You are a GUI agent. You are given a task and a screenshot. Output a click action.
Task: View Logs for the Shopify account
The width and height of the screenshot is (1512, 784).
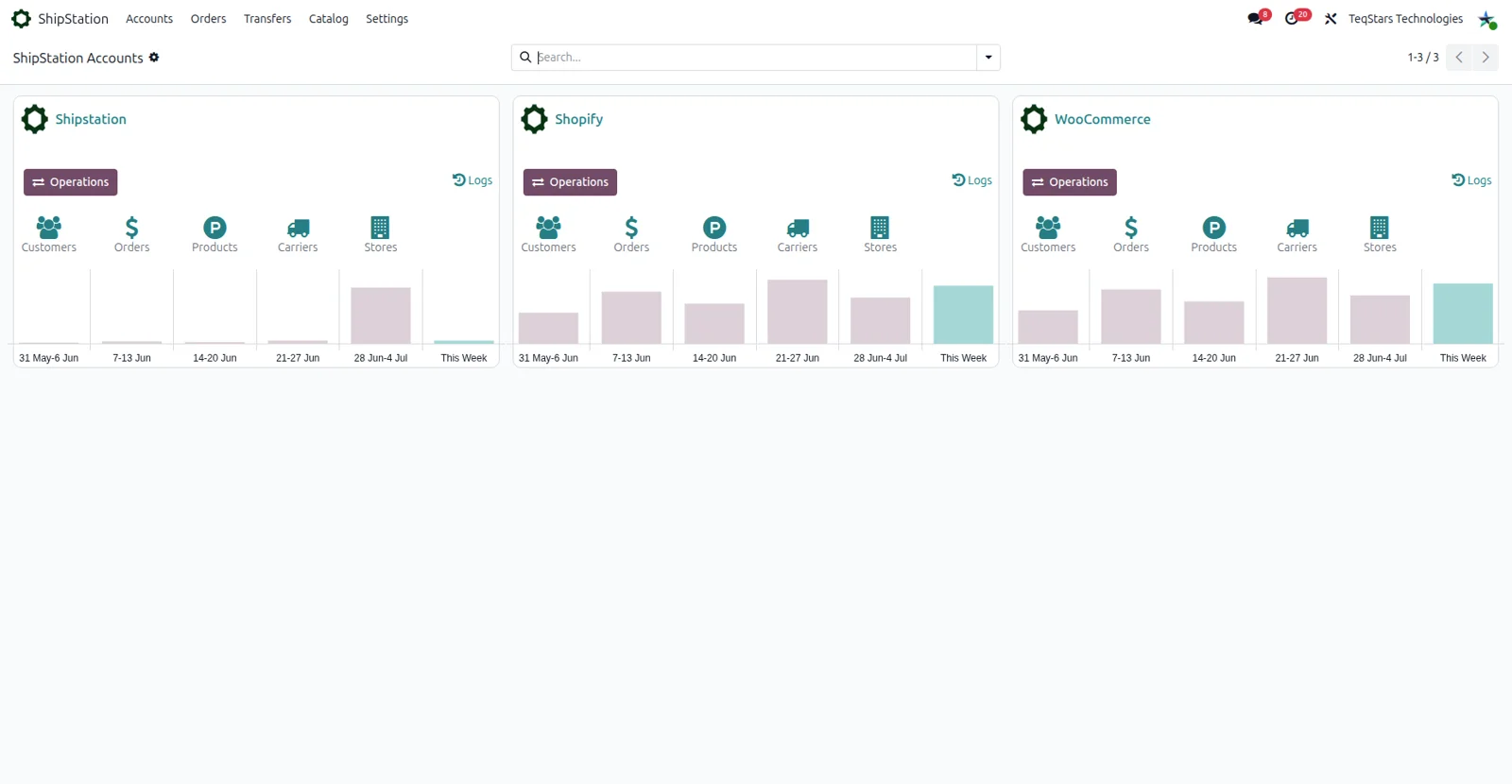(x=972, y=180)
